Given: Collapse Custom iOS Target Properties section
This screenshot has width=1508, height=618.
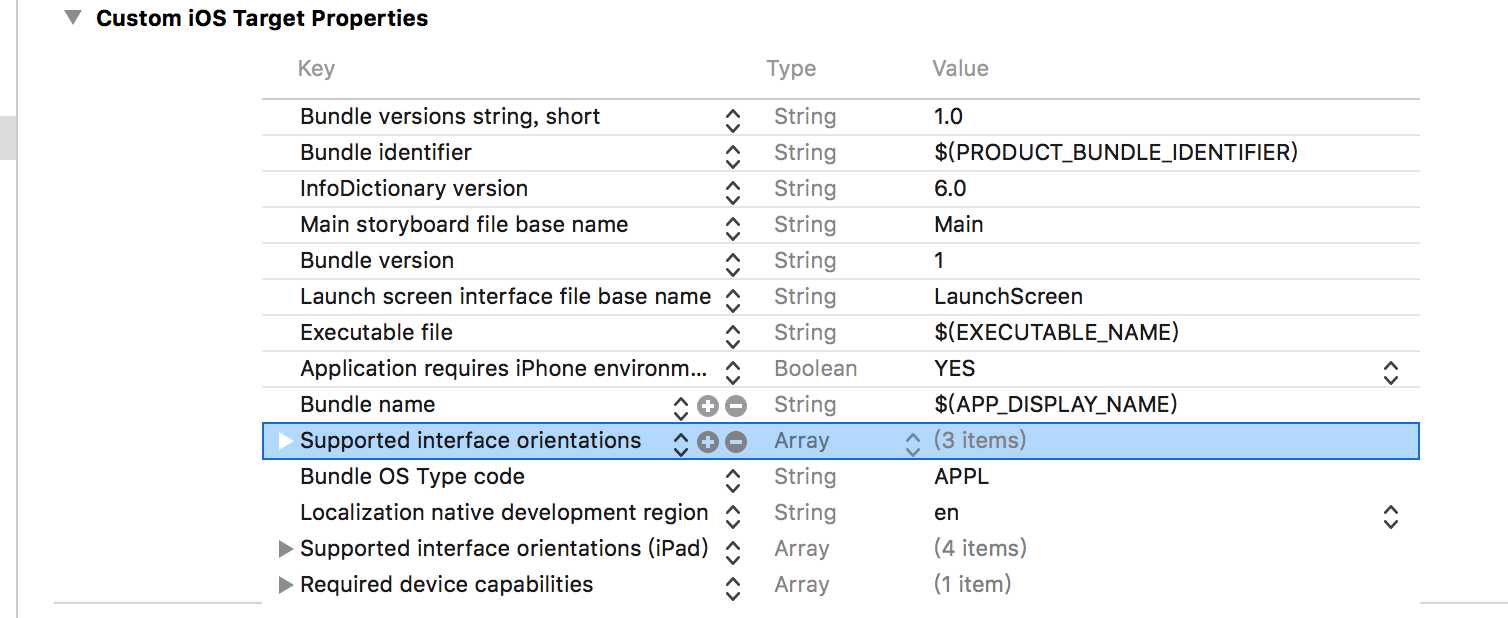Looking at the screenshot, I should coord(72,18).
